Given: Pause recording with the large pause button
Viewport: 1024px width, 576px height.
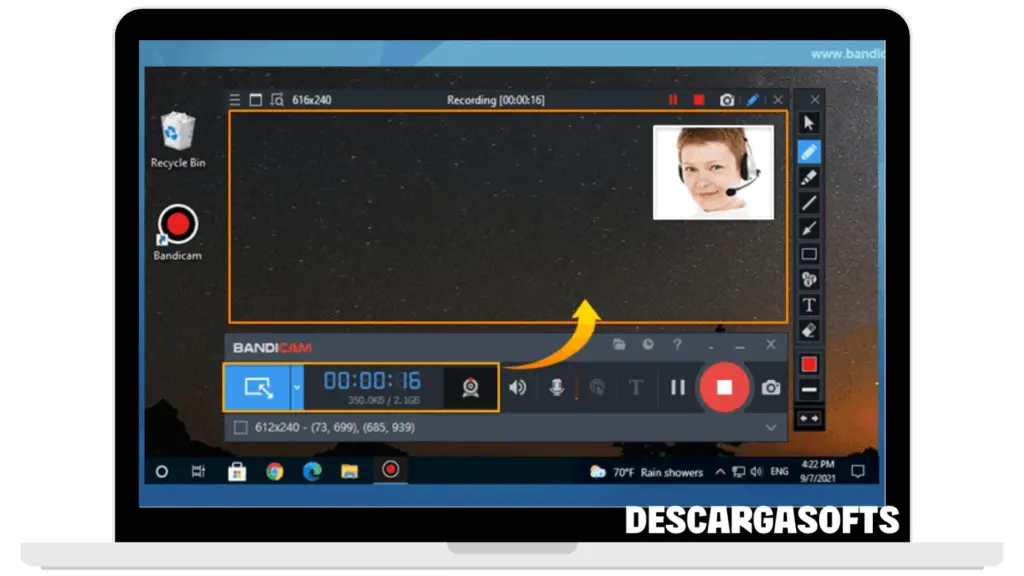Looking at the screenshot, I should pyautogui.click(x=677, y=387).
